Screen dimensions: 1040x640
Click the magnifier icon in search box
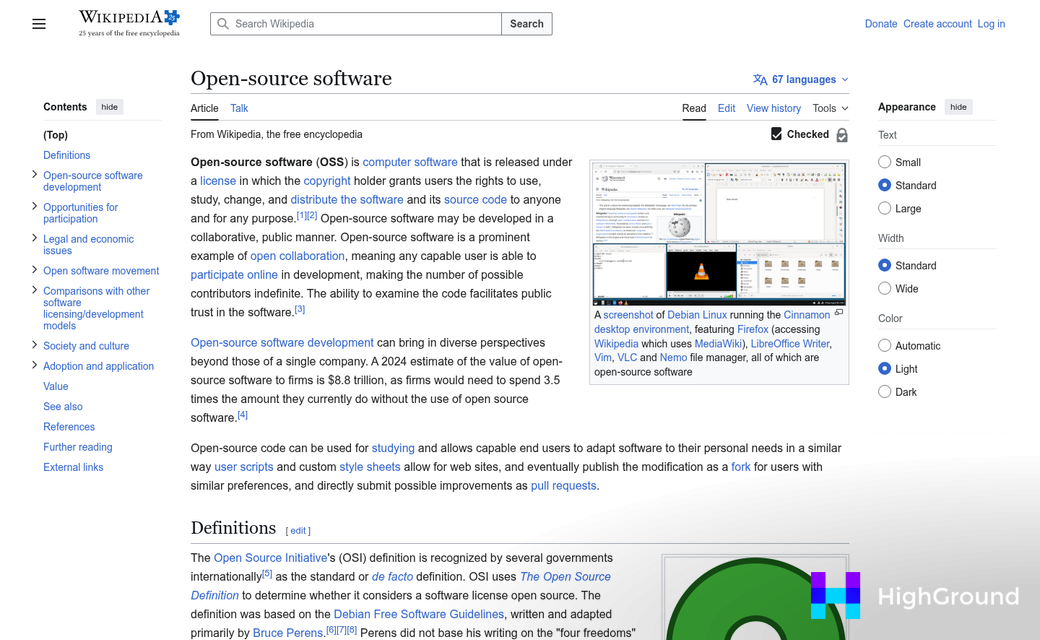224,24
